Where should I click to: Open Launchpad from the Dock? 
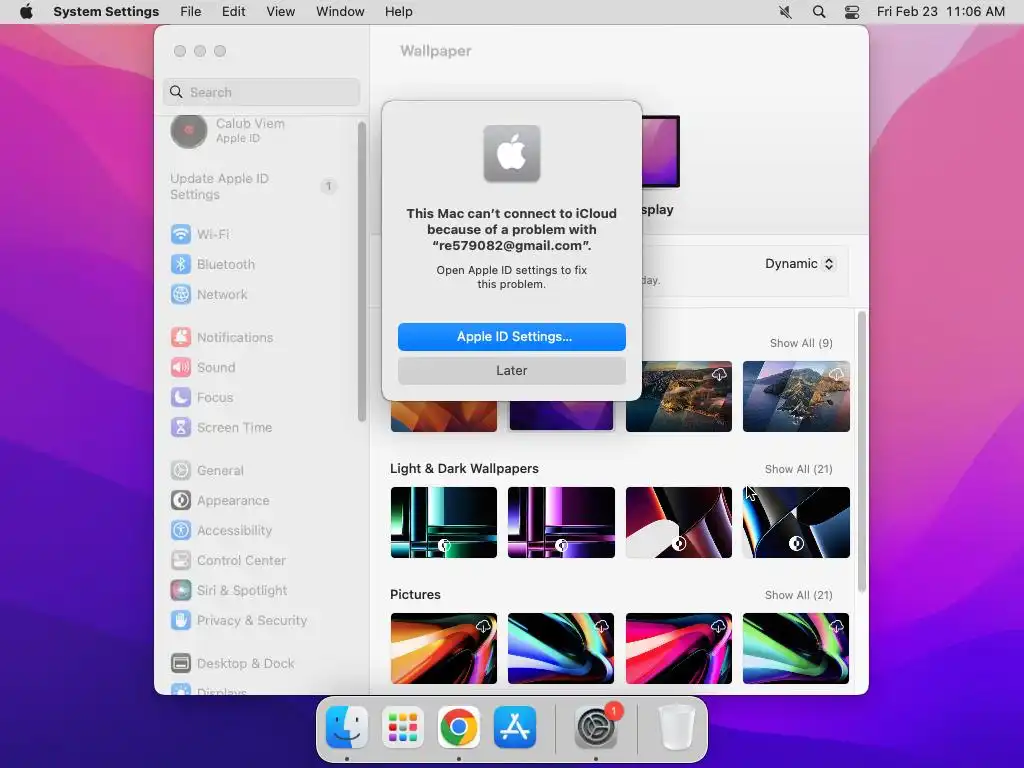402,727
